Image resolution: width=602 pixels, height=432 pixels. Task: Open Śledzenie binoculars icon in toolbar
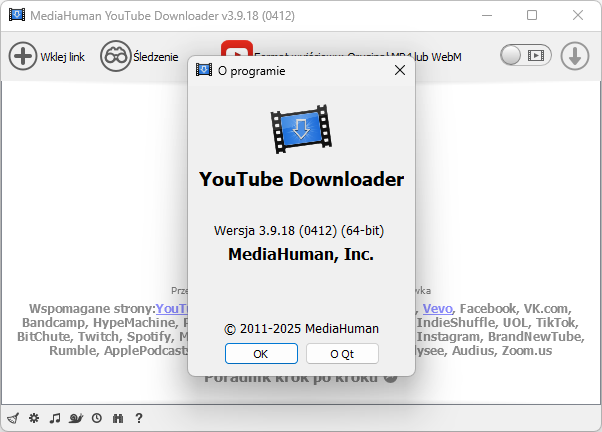(x=115, y=56)
